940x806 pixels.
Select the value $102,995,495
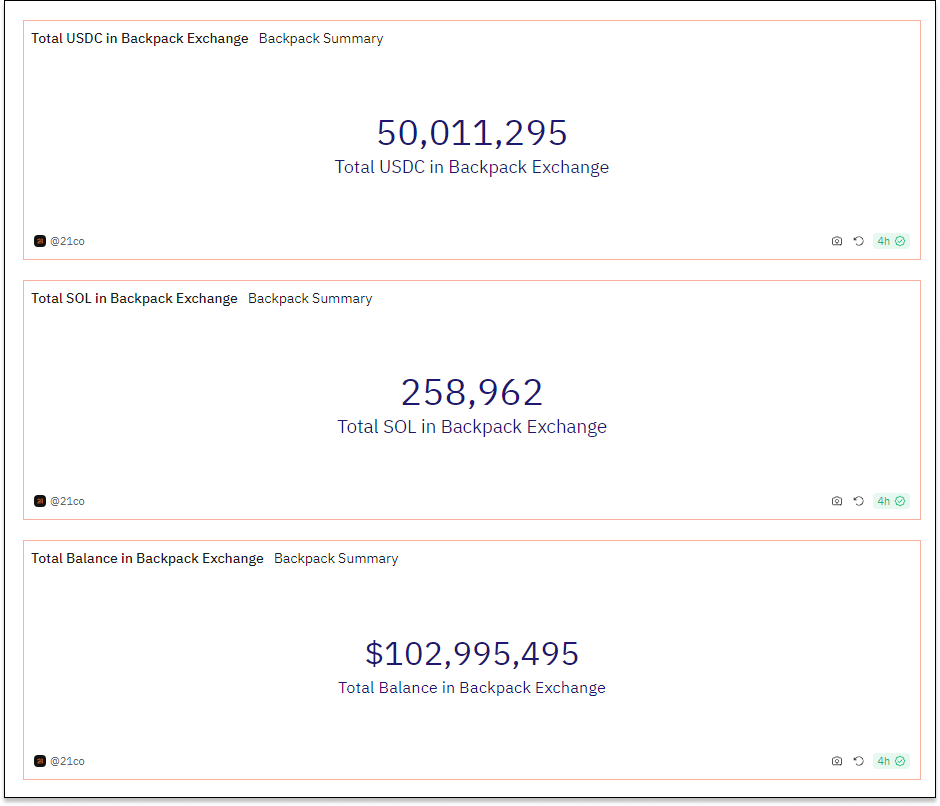(x=472, y=653)
